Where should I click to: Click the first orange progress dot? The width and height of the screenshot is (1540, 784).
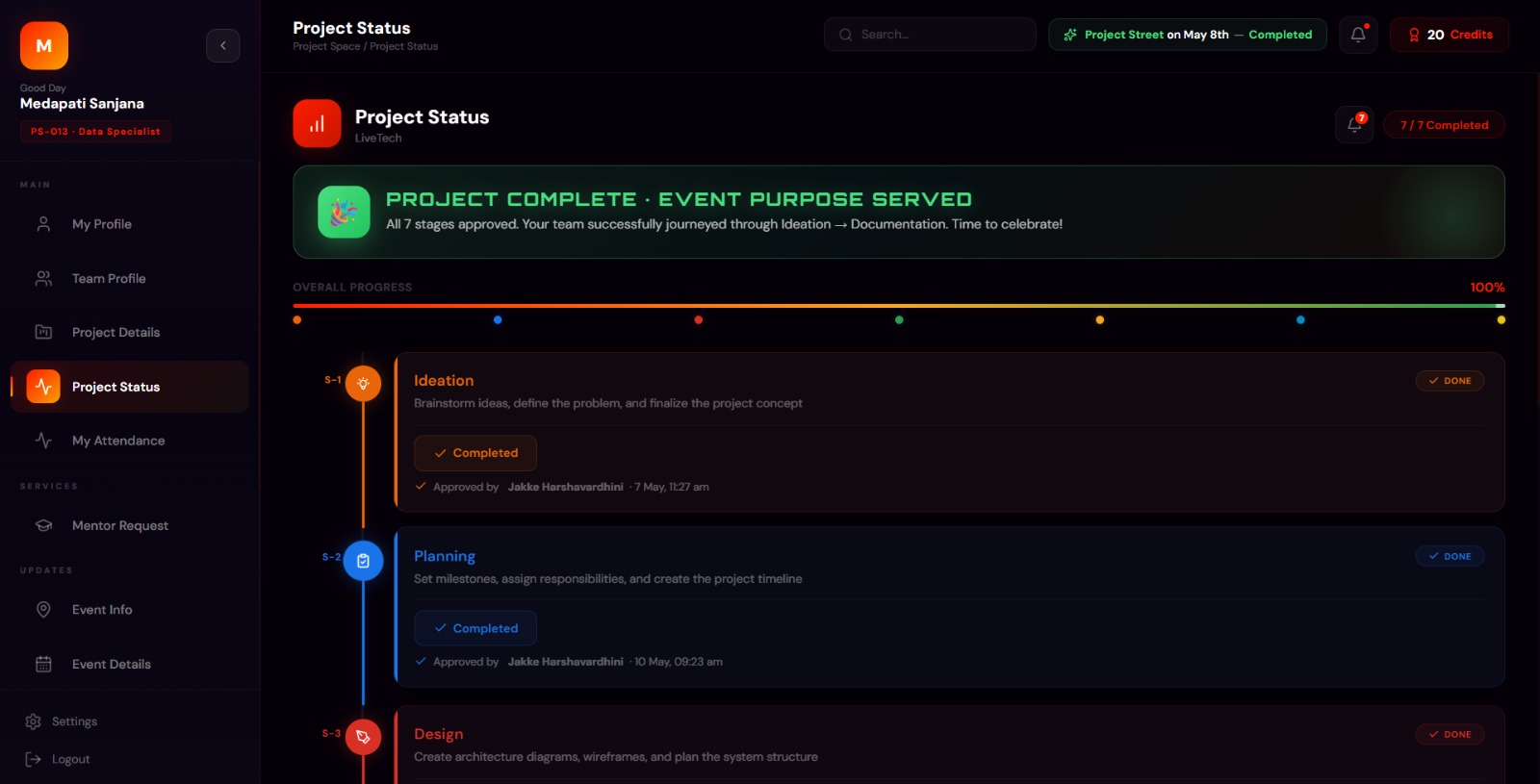point(297,320)
